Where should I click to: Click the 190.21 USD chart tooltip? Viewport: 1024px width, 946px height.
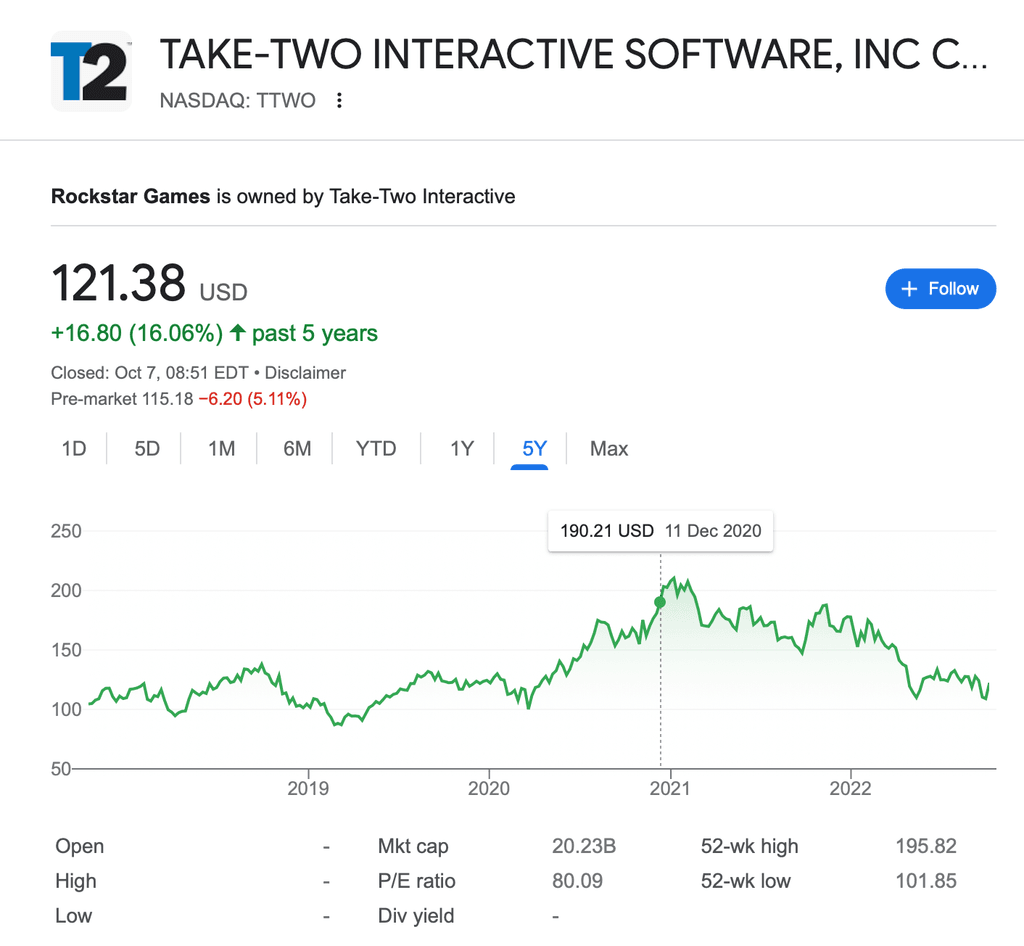660,531
